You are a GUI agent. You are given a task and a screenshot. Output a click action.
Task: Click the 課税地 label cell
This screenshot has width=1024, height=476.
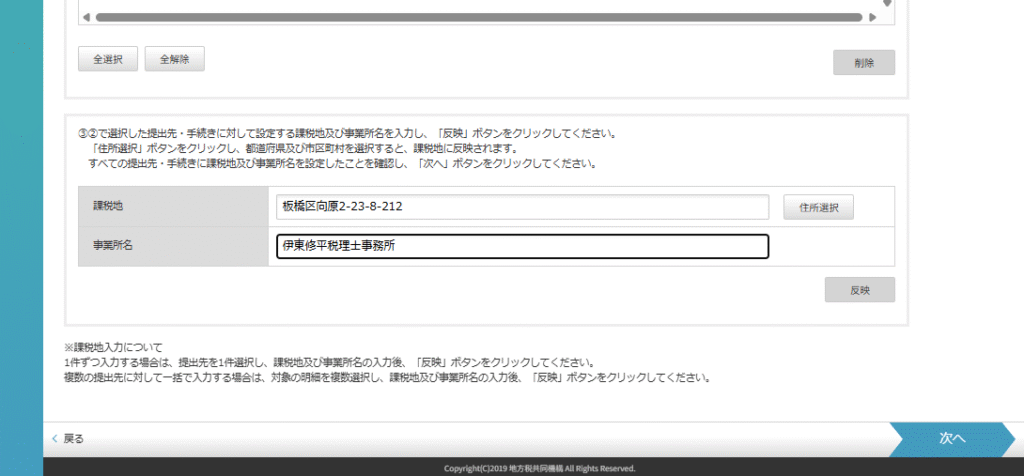coord(173,206)
